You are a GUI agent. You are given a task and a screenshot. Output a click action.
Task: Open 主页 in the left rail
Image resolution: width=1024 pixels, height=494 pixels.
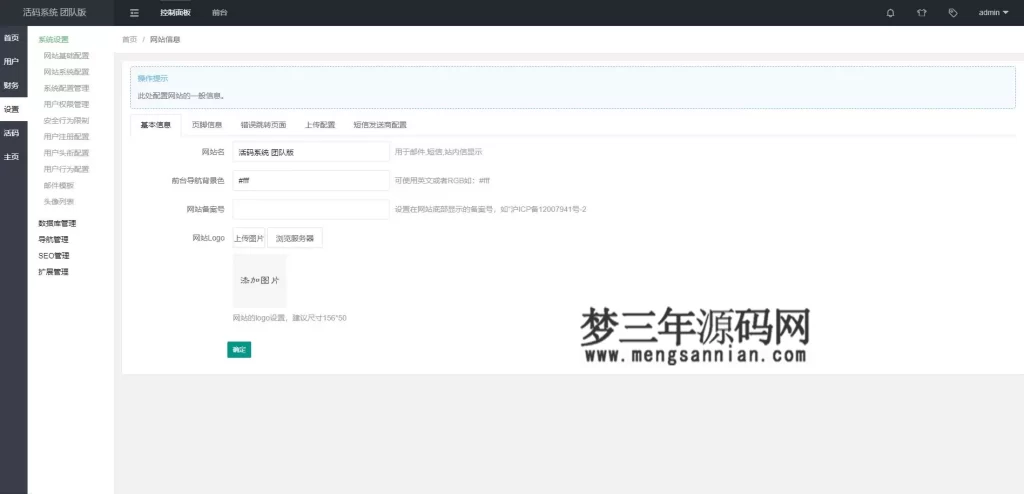coord(12,157)
